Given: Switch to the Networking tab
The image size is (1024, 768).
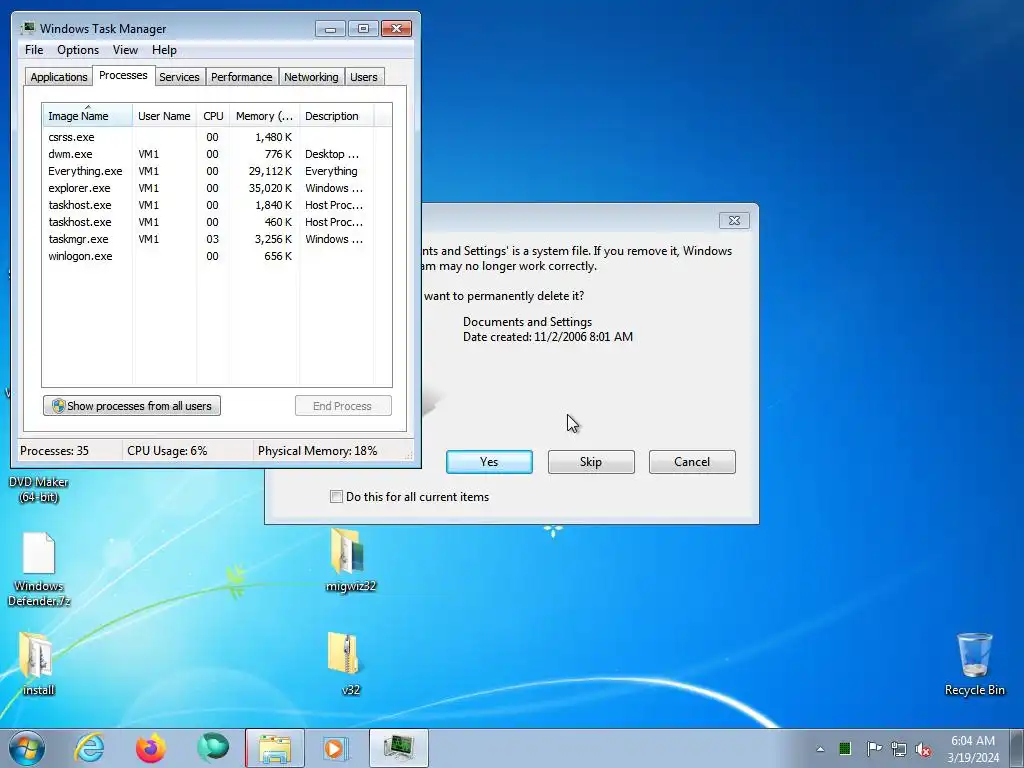Looking at the screenshot, I should click(x=311, y=77).
